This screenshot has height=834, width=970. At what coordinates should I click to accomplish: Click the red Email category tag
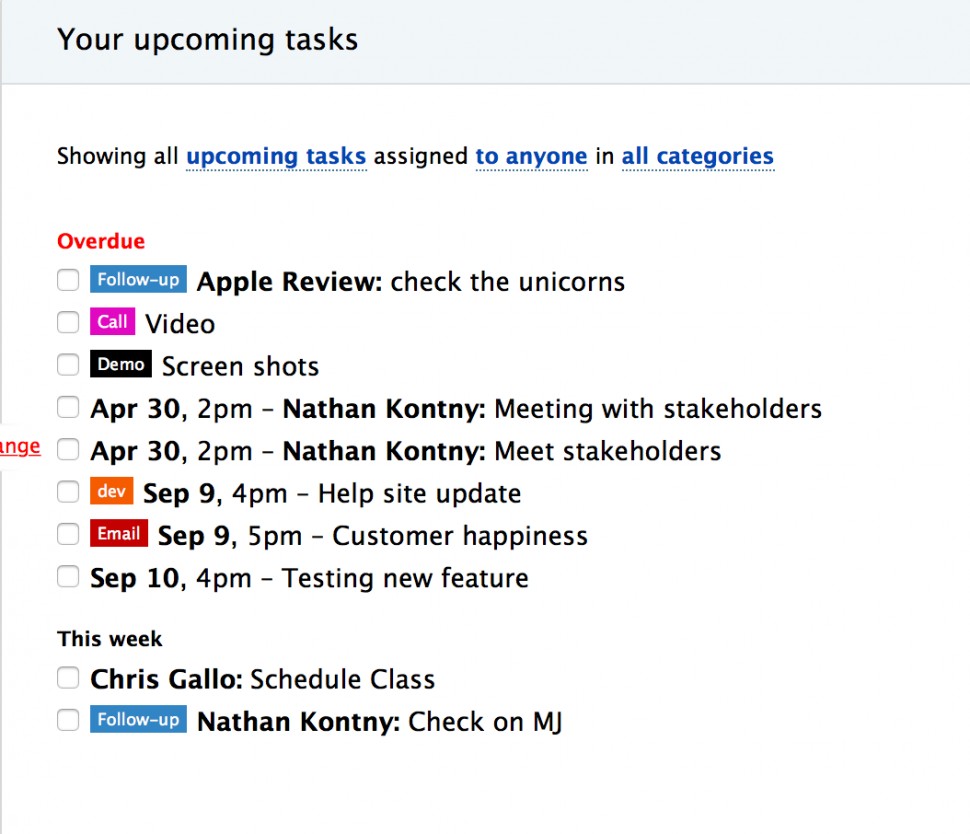118,534
